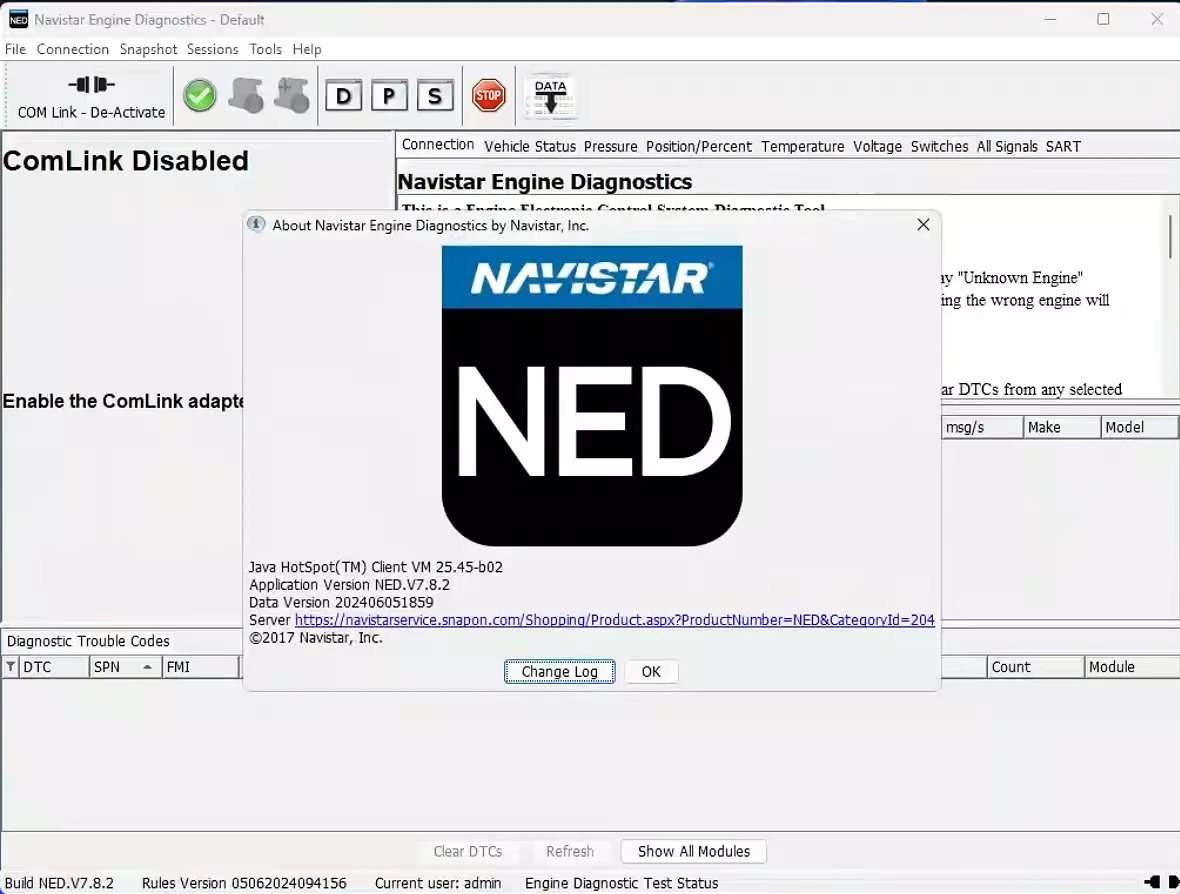Click the green checkmark status icon

point(199,95)
